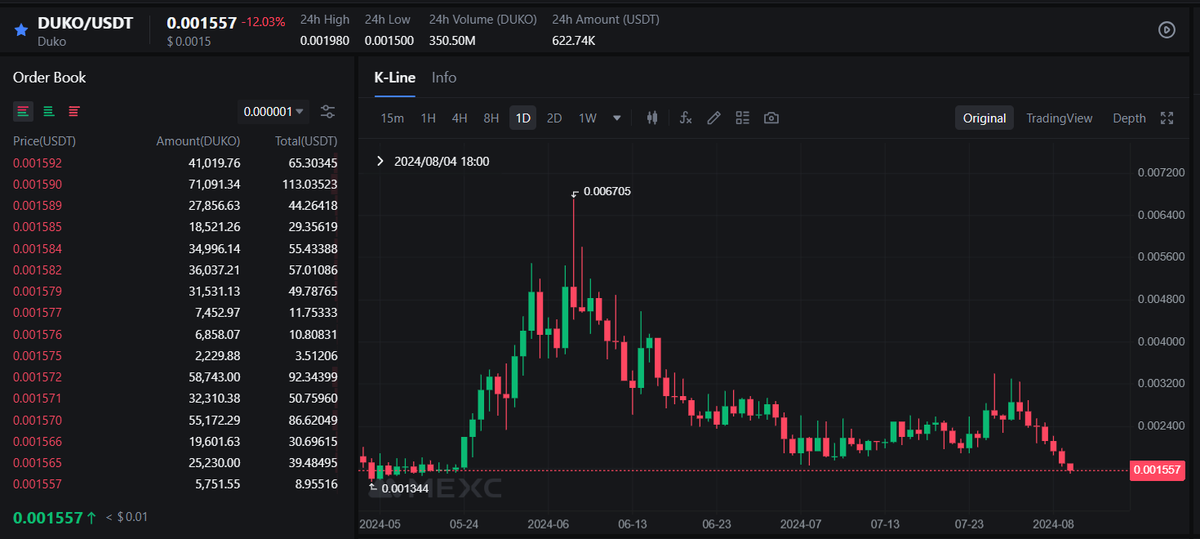The width and height of the screenshot is (1200, 539).
Task: Select the 15m chart interval
Action: 392,118
